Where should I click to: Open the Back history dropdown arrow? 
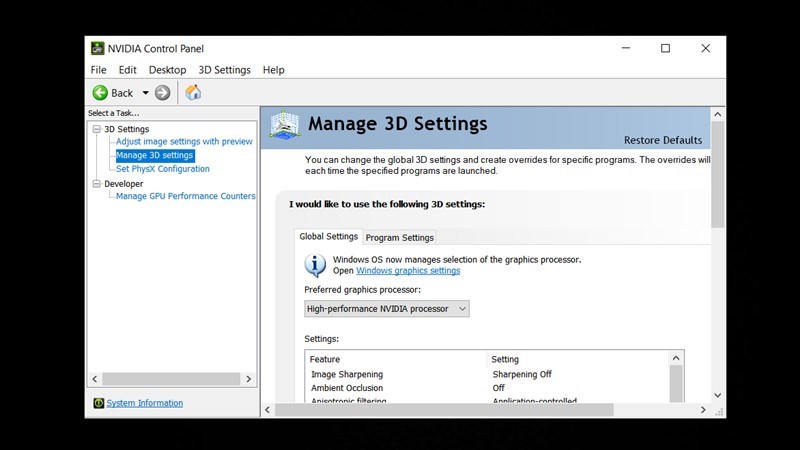pyautogui.click(x=145, y=93)
